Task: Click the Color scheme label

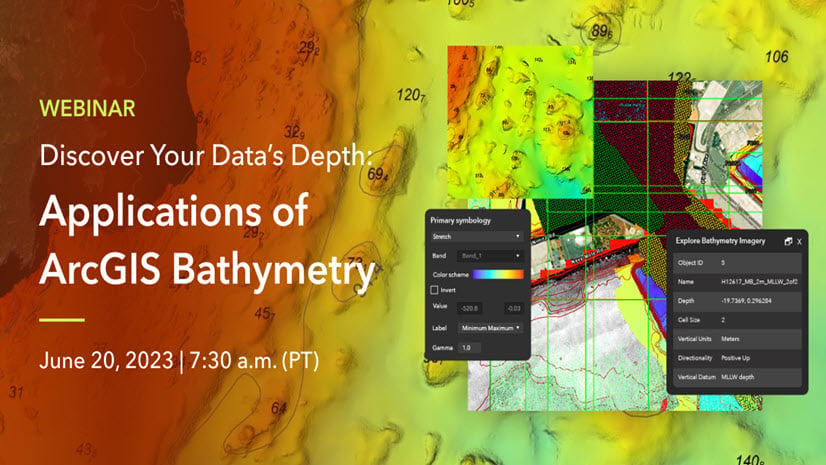Action: click(450, 275)
